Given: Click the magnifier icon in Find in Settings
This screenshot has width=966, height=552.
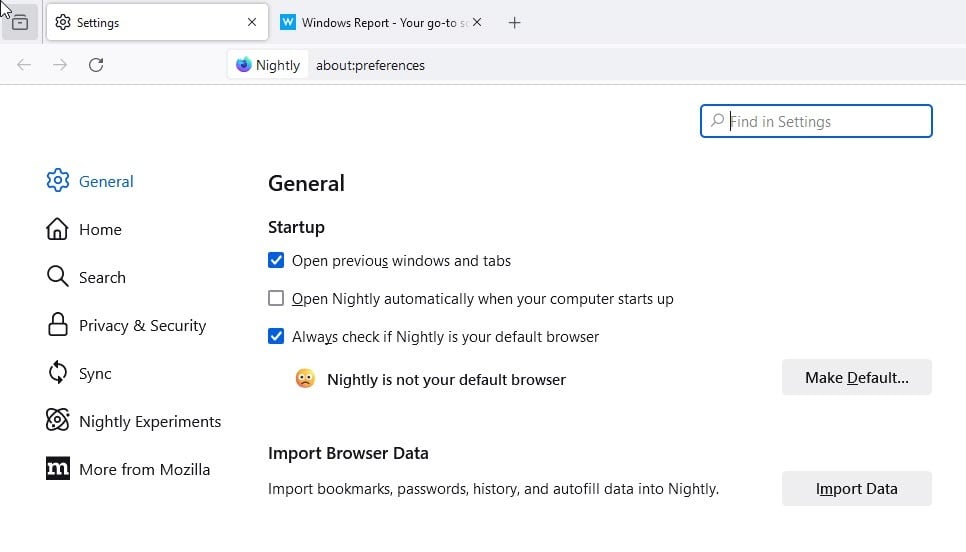Looking at the screenshot, I should point(717,121).
